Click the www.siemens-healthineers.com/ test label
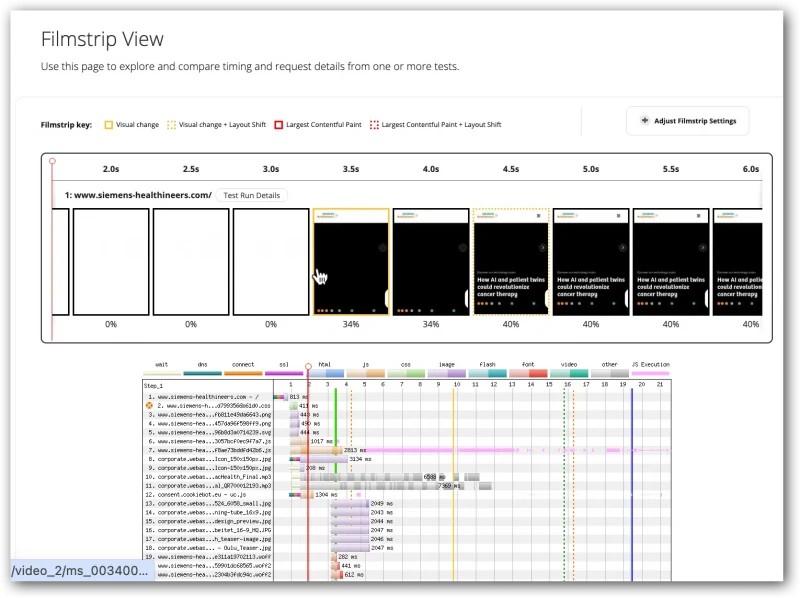The height and width of the screenshot is (598, 800). coord(138,195)
